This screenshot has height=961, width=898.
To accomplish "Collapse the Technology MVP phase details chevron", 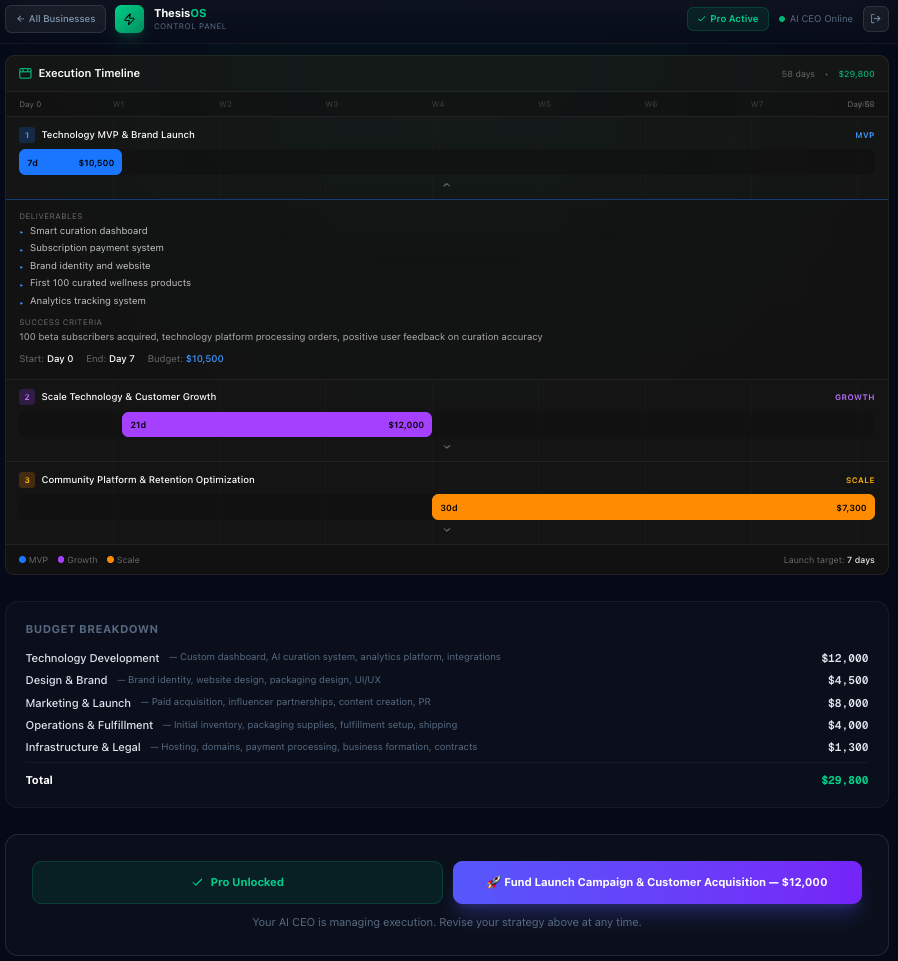I will (447, 184).
